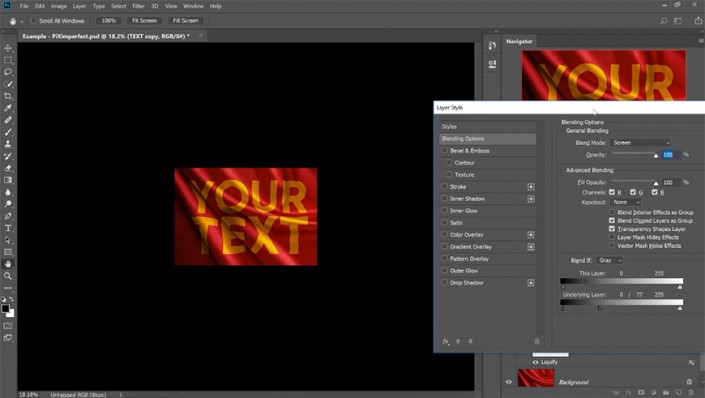
Task: Select the Eraser tool
Action: [8, 168]
